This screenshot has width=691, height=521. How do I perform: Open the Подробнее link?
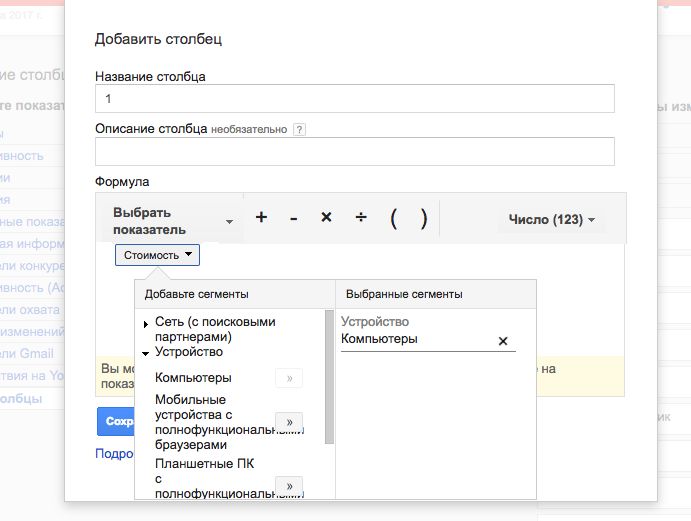click(x=114, y=454)
